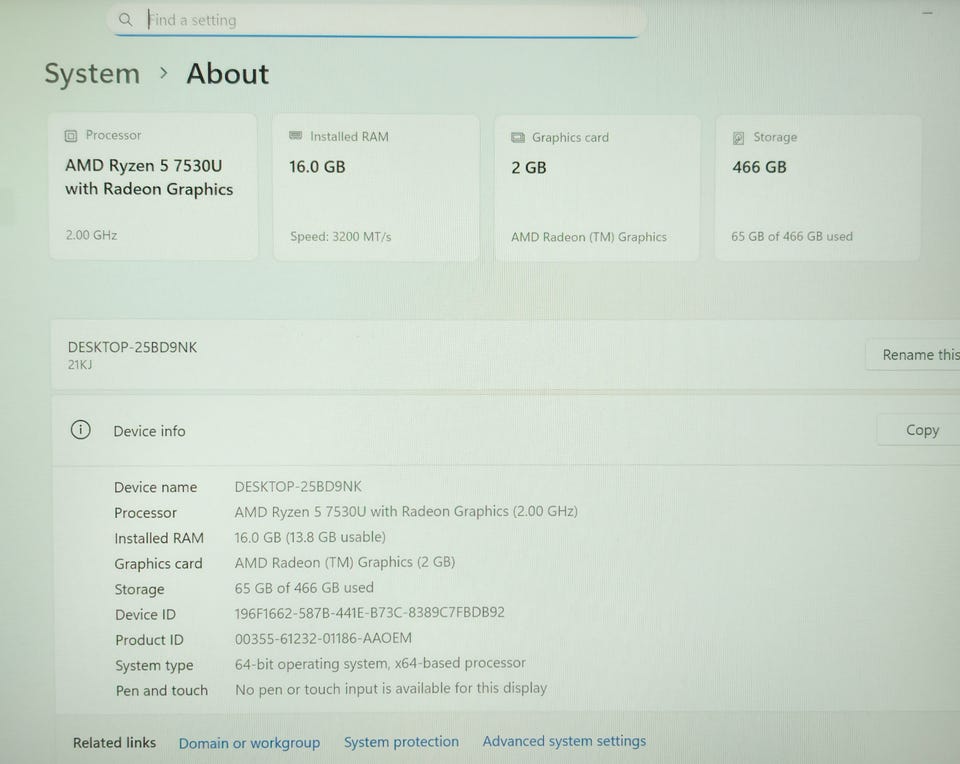
Task: Click the Device info circle icon
Action: (x=81, y=430)
